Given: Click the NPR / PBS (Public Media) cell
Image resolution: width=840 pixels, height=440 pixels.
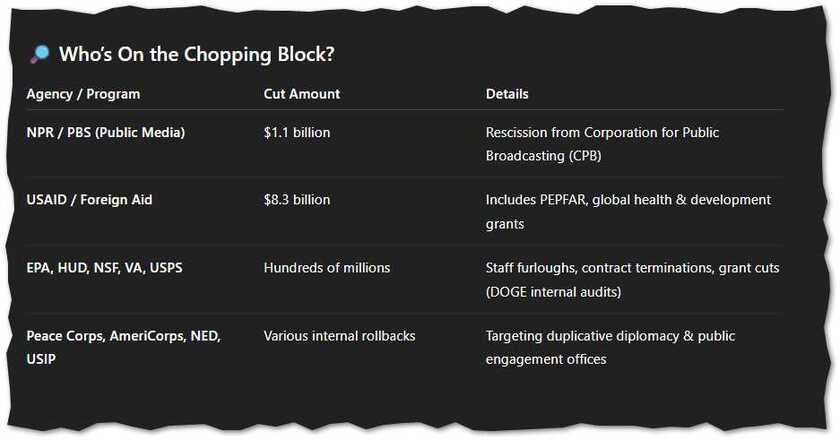Looking at the screenshot, I should pos(106,132).
